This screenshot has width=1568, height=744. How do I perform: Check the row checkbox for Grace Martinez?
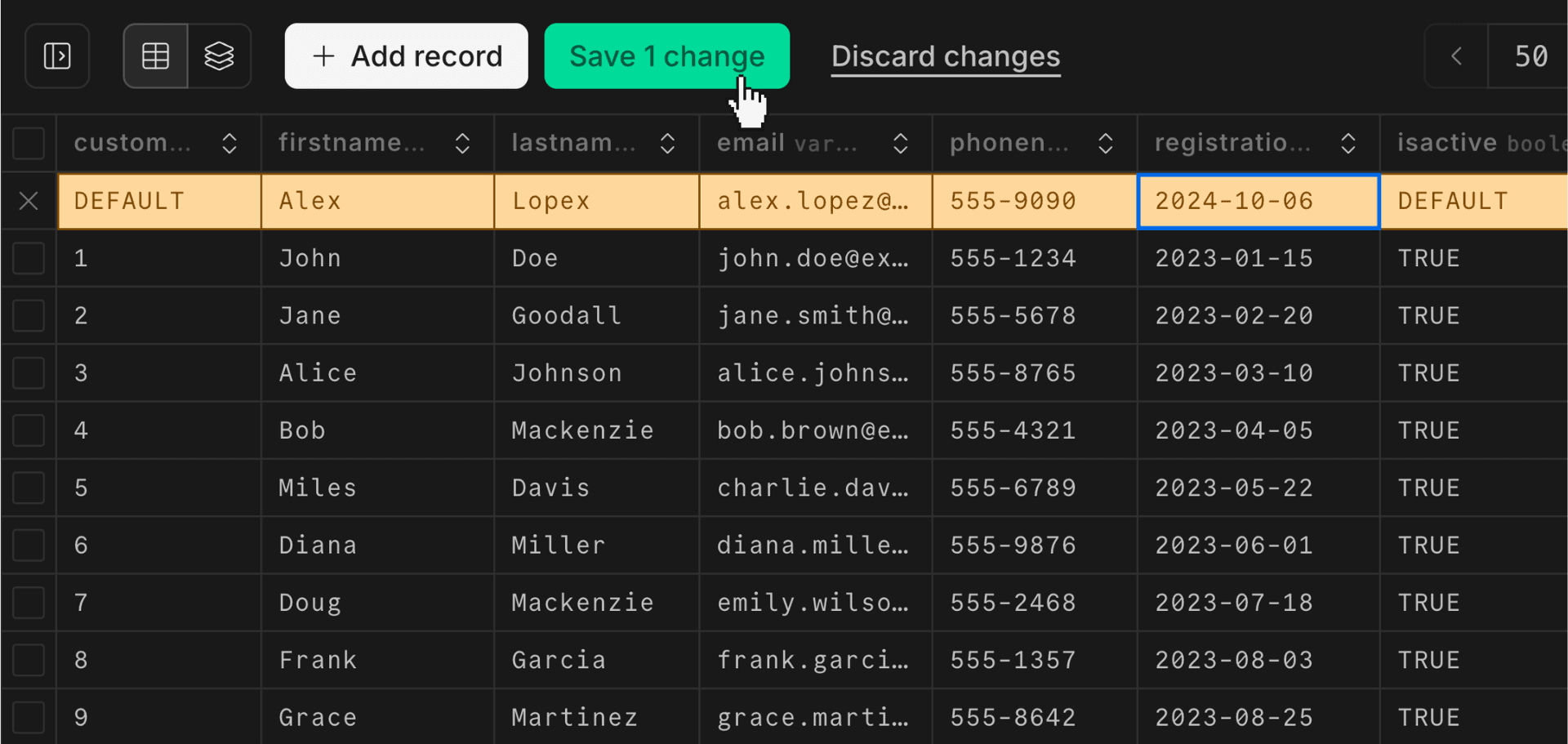tap(29, 716)
